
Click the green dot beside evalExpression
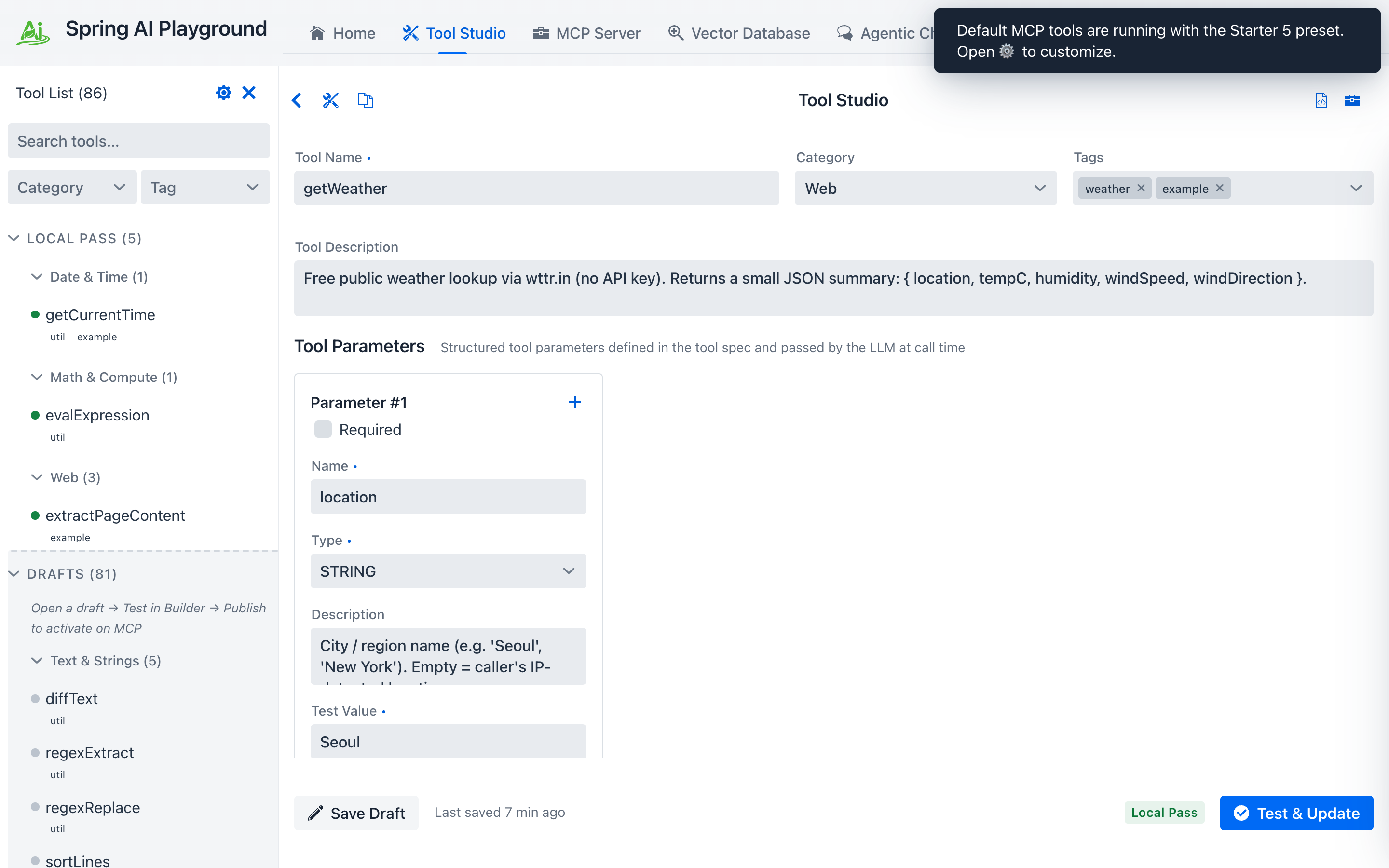[35, 415]
